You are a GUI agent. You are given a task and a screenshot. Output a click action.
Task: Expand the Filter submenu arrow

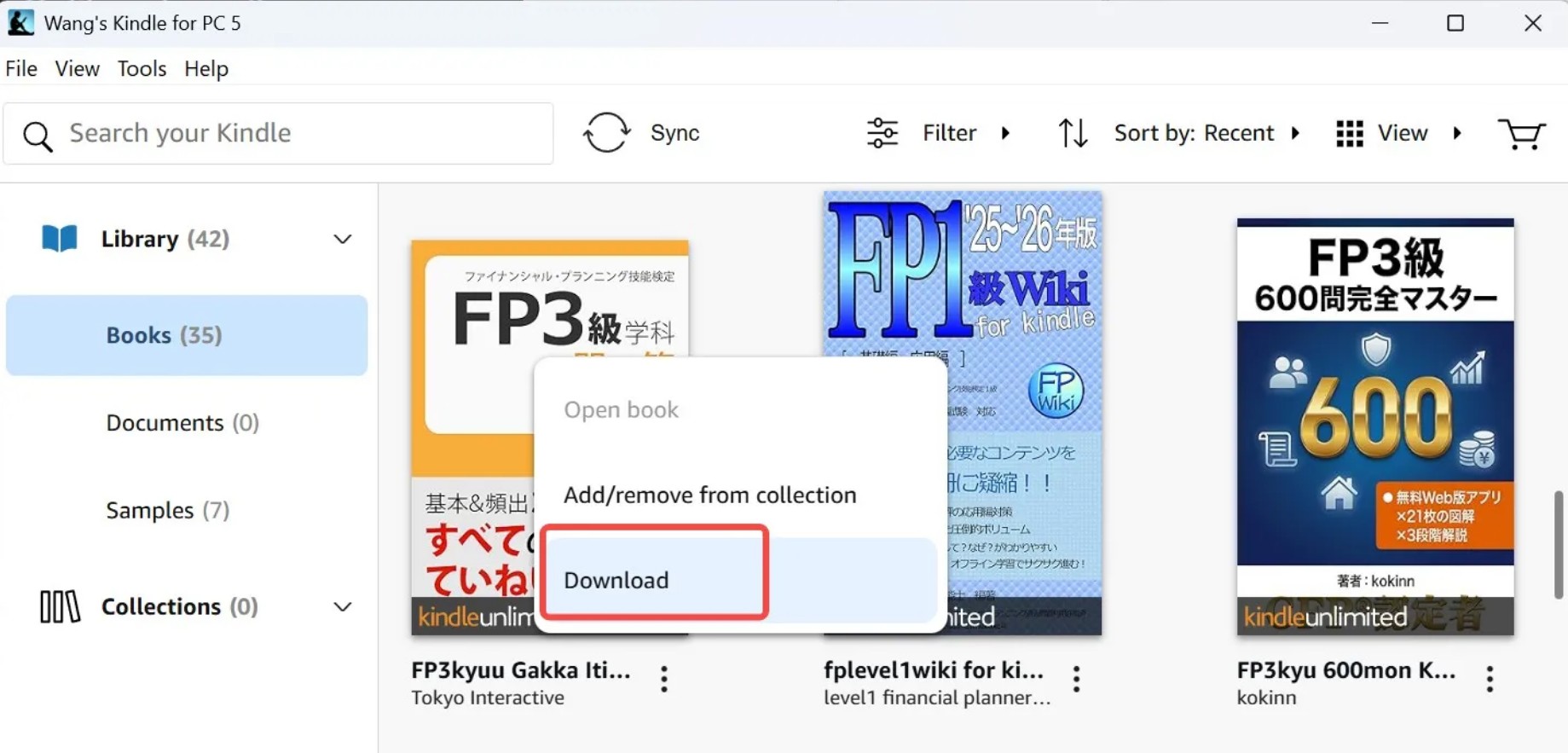pyautogui.click(x=1006, y=133)
